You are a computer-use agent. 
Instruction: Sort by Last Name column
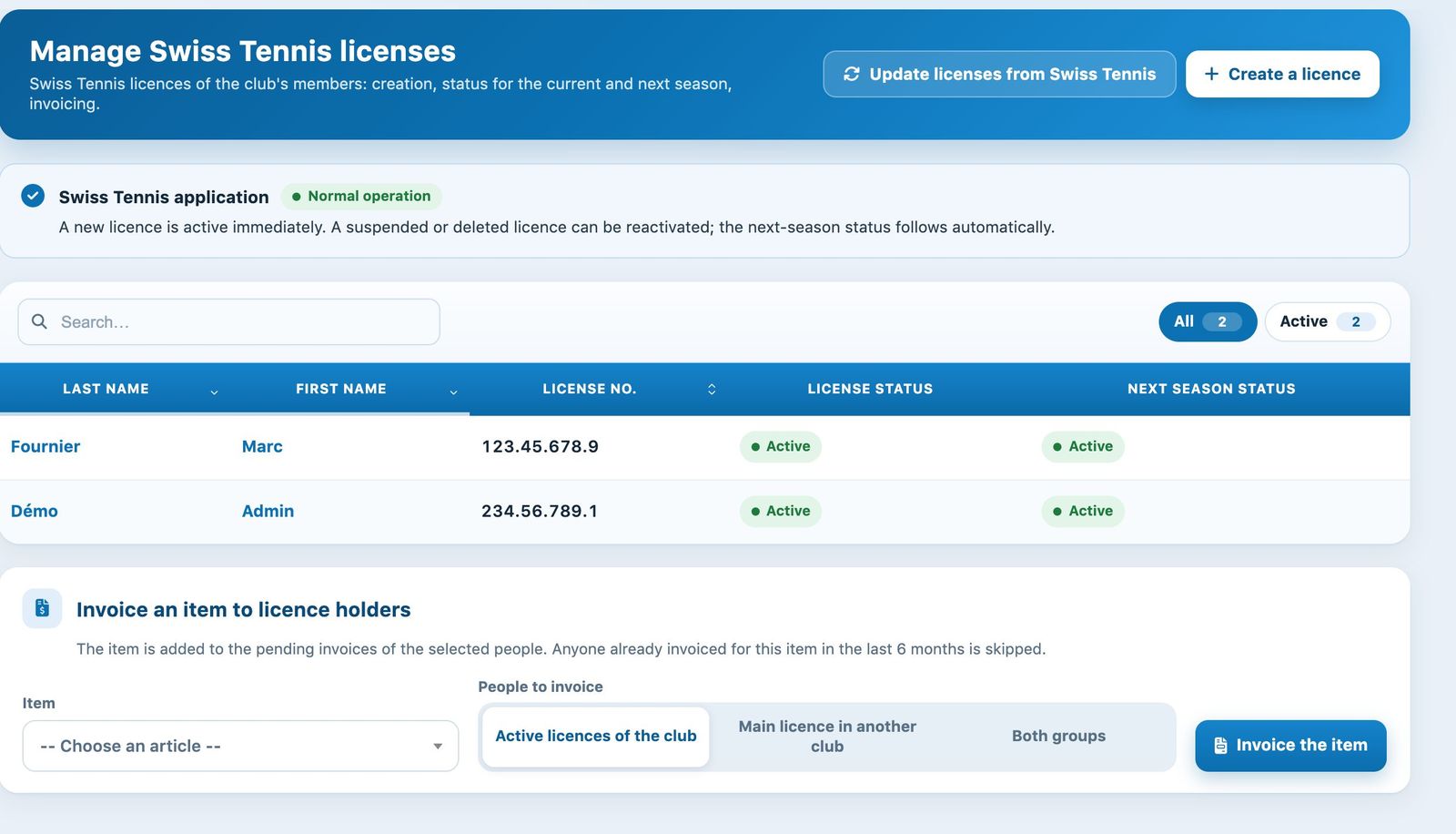(116, 389)
